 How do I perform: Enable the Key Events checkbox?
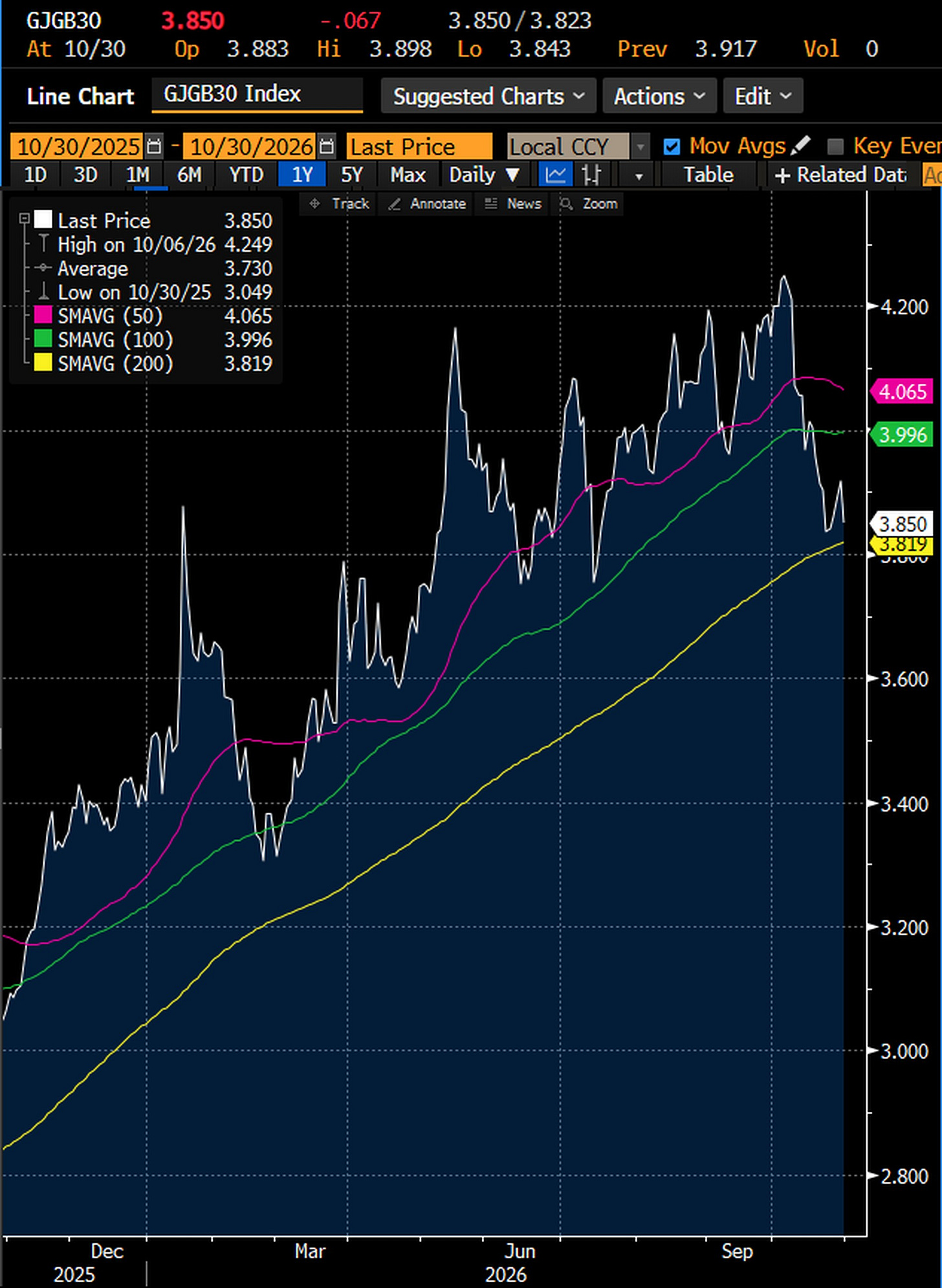[x=835, y=147]
